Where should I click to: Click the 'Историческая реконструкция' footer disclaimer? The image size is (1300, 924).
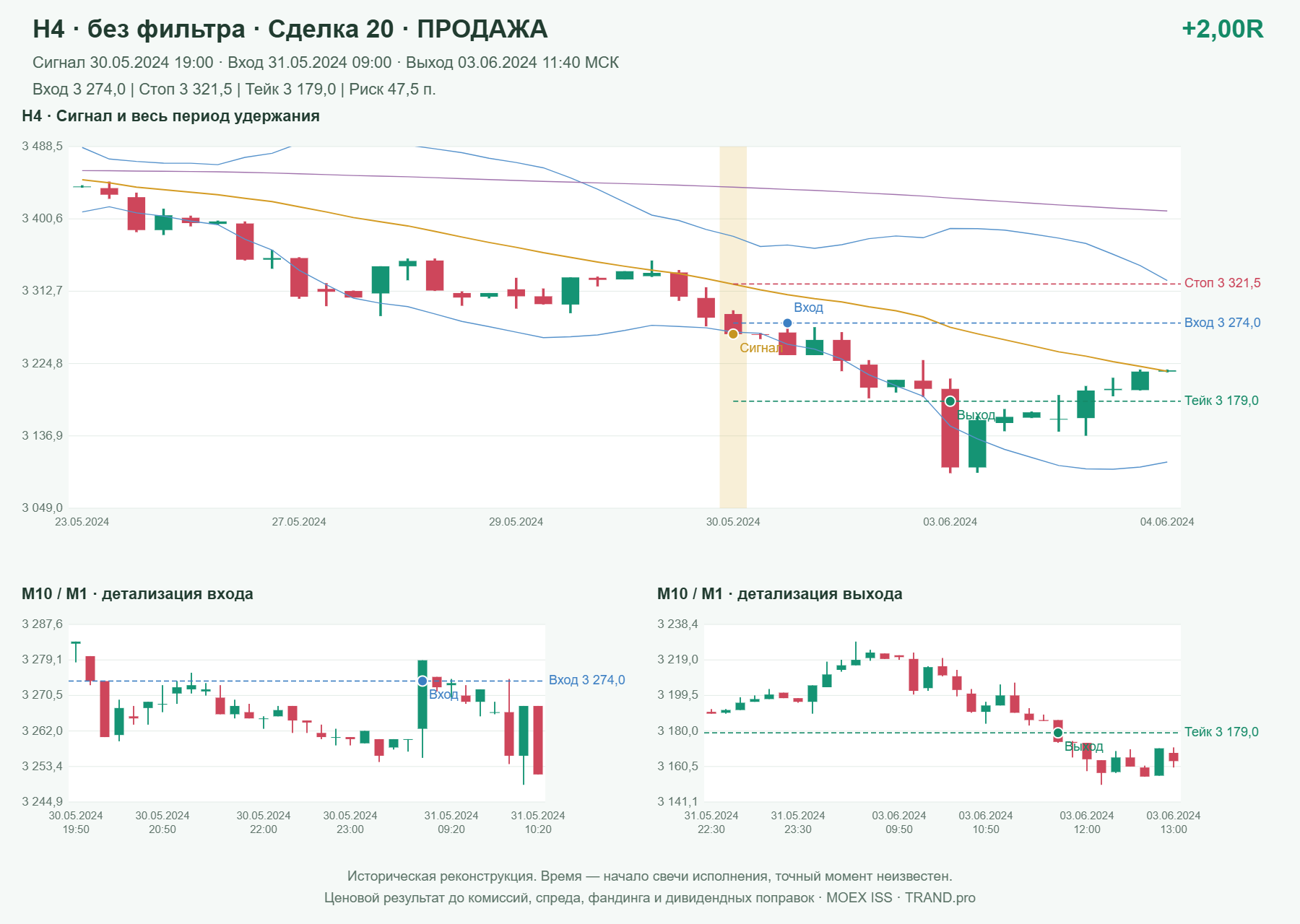point(650,876)
